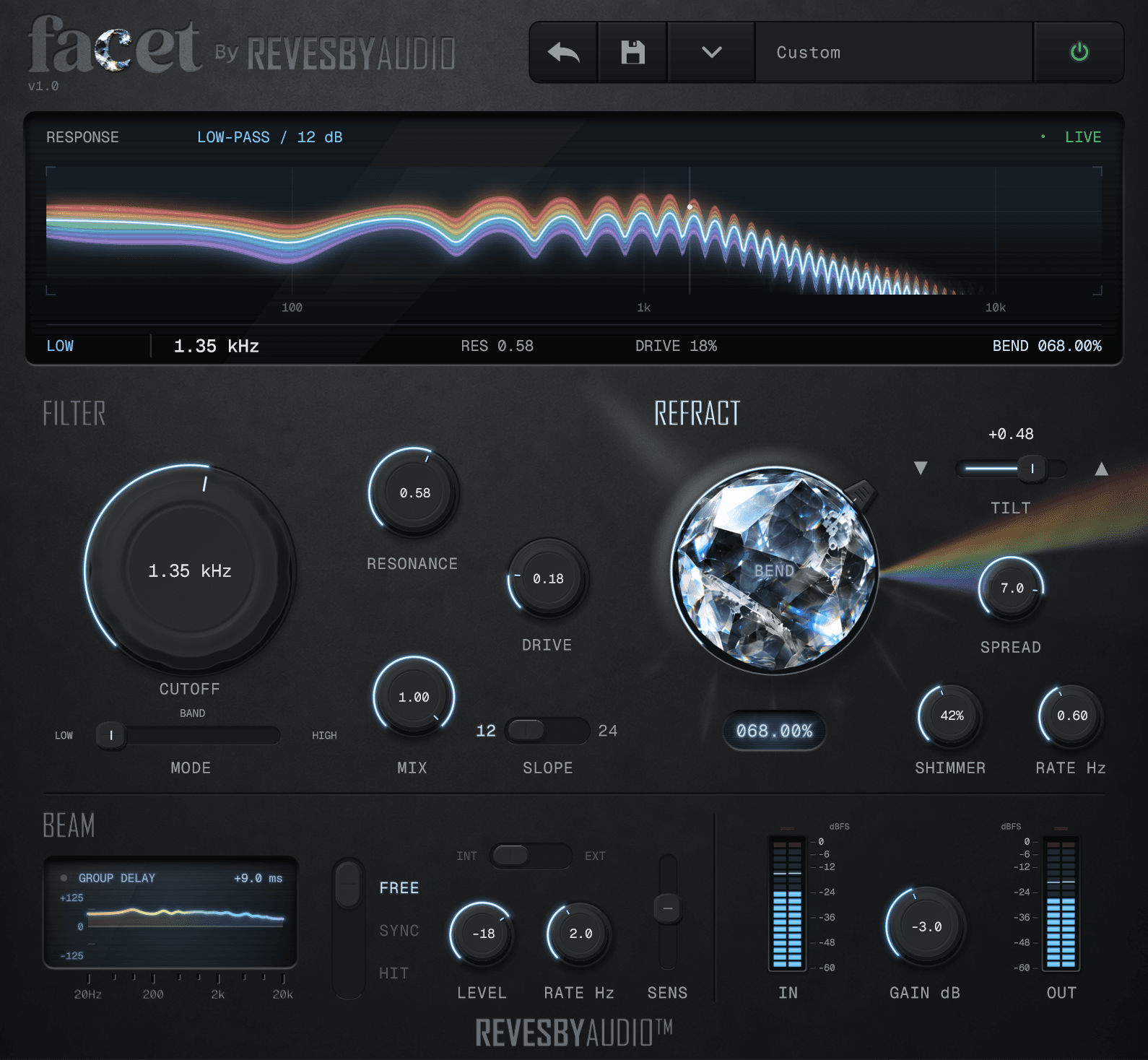This screenshot has height=1060, width=1148.
Task: Click the DRIVE 18% readout
Action: tap(676, 346)
